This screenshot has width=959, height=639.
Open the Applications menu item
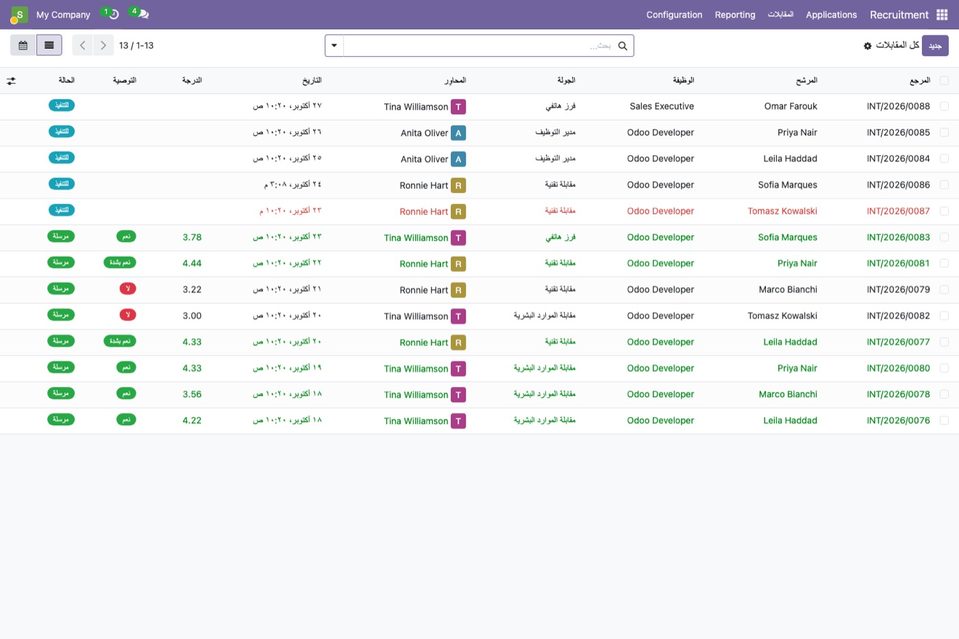coord(831,15)
